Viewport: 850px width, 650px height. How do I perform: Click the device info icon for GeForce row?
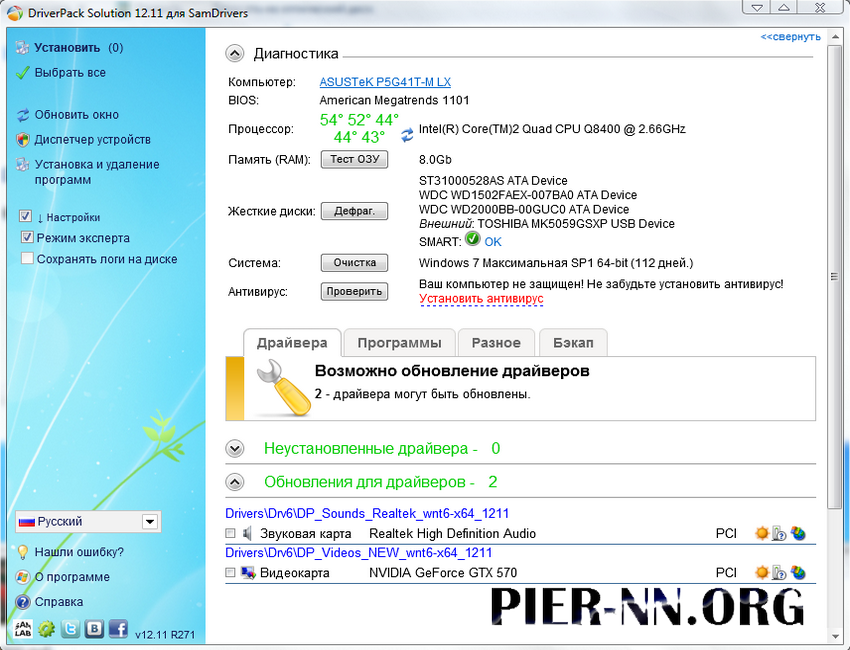[x=779, y=572]
